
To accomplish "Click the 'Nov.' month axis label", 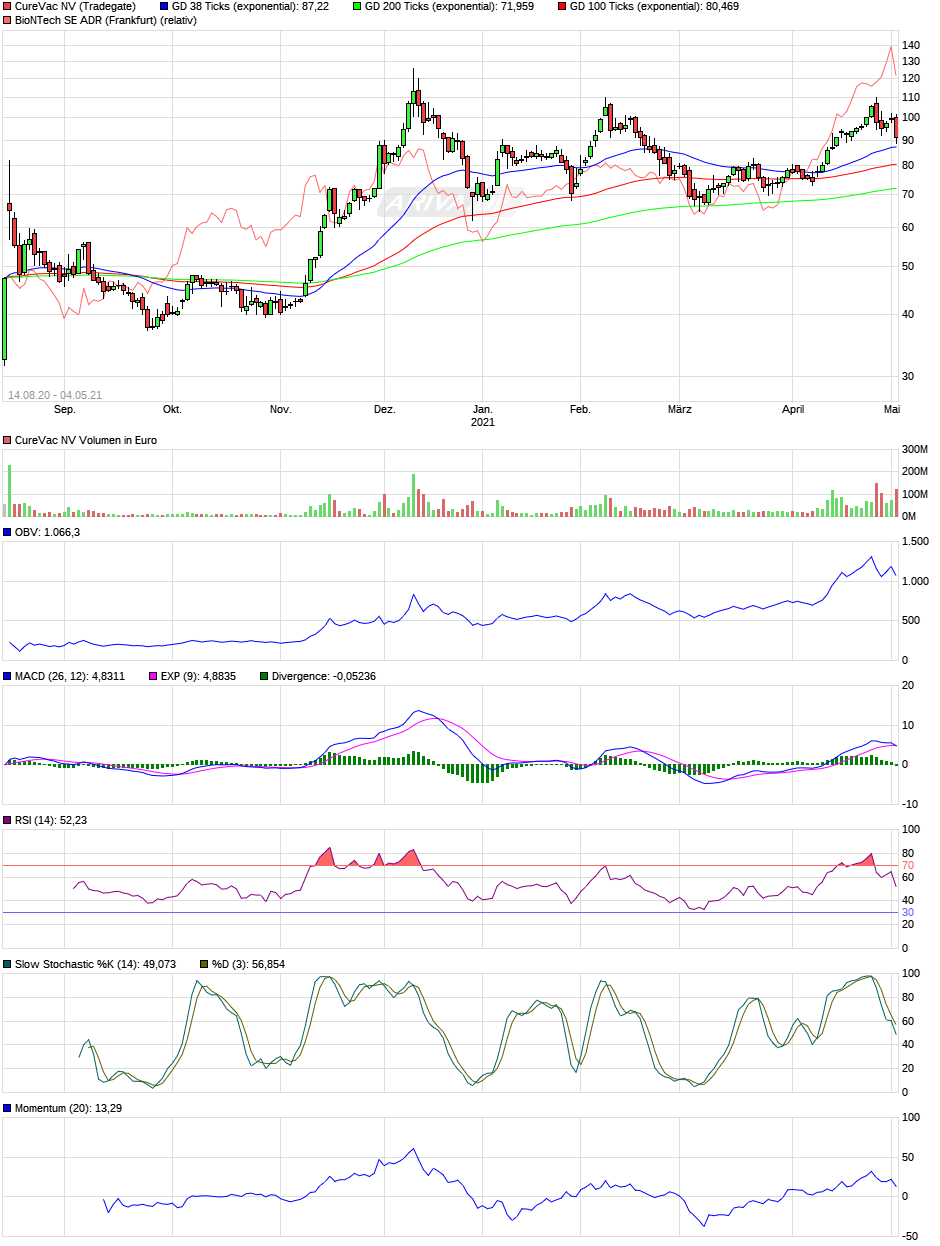I will click(x=280, y=409).
